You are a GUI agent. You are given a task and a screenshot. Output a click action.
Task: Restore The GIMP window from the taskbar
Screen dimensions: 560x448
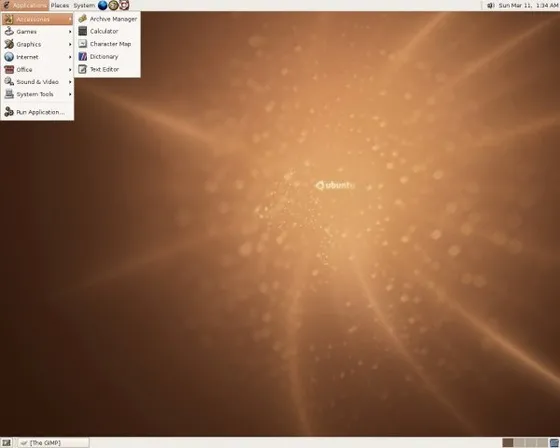(x=53, y=443)
